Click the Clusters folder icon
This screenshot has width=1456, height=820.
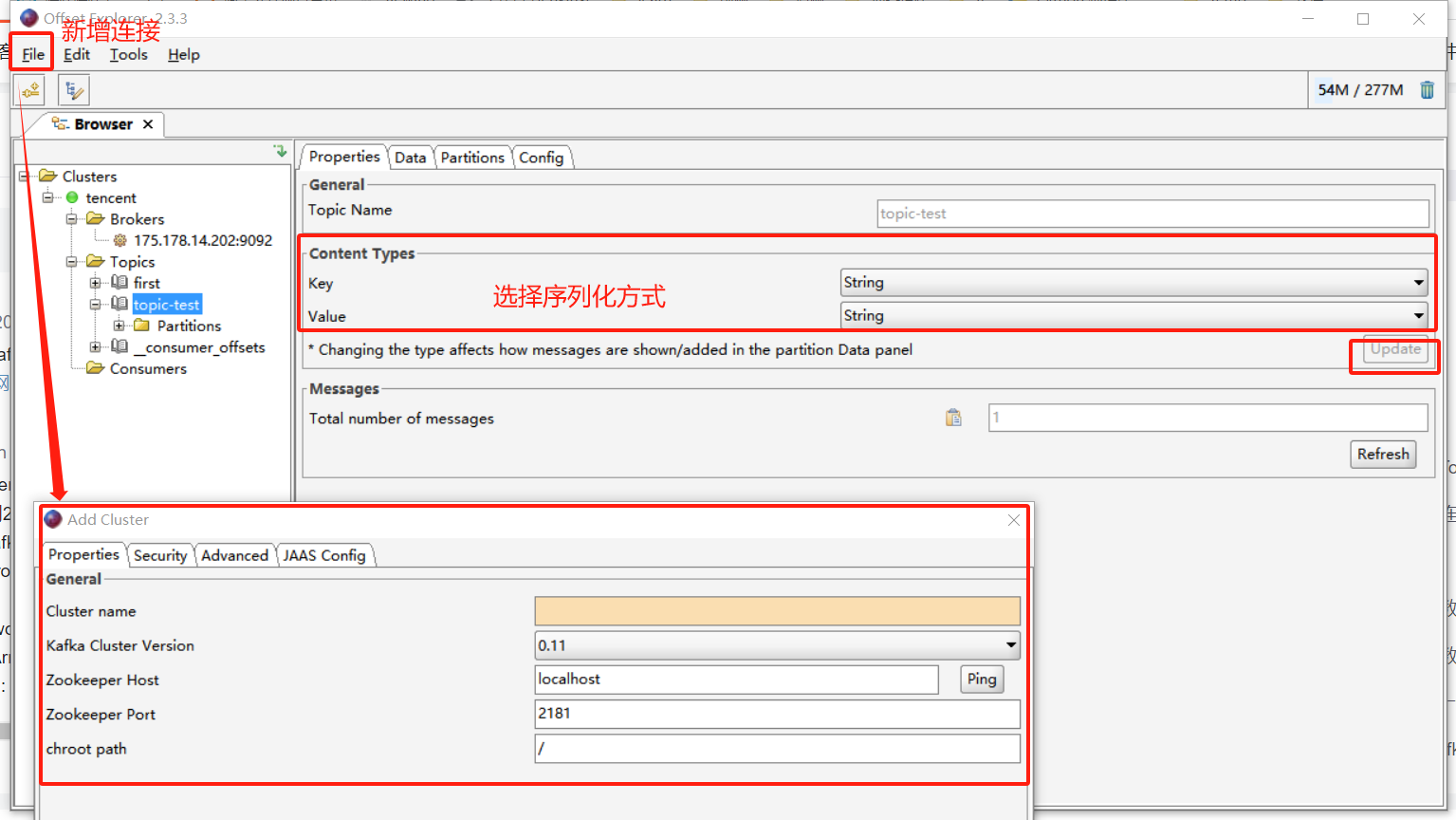tap(47, 176)
